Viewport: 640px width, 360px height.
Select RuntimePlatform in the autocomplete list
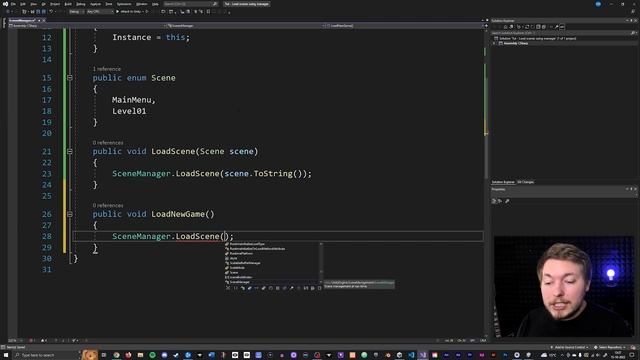(x=272, y=253)
